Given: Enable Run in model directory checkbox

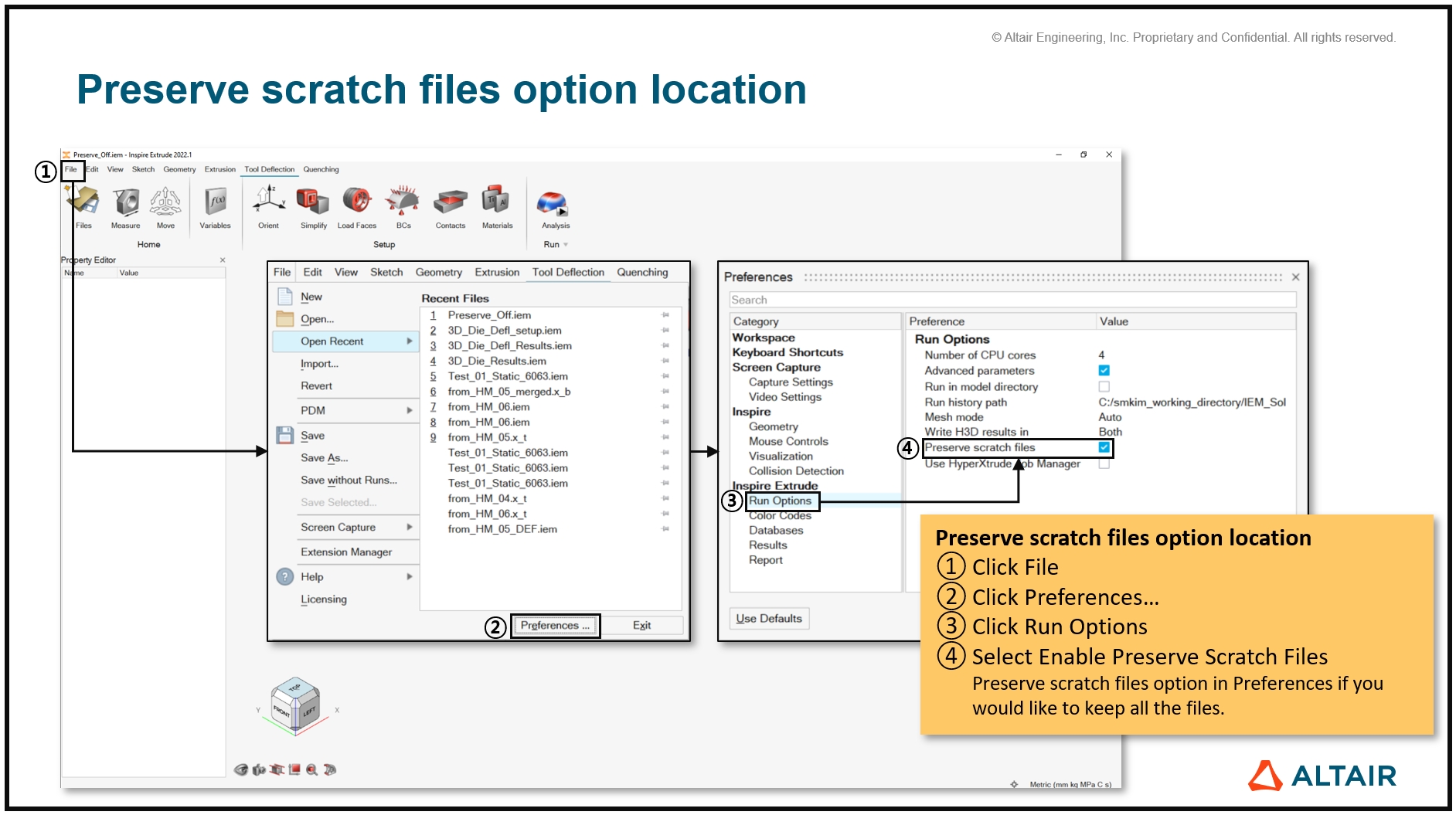Looking at the screenshot, I should tap(1104, 386).
